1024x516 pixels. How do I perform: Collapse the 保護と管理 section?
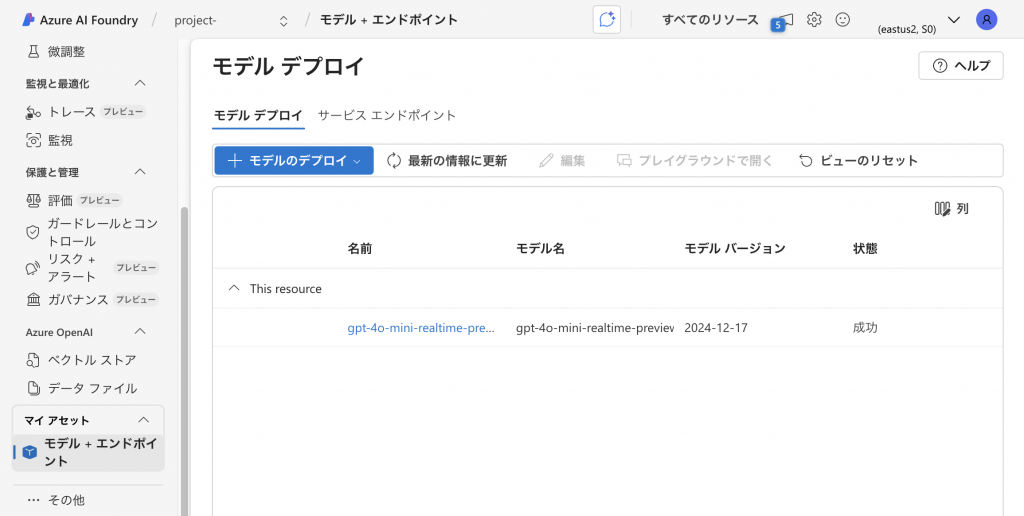[140, 172]
